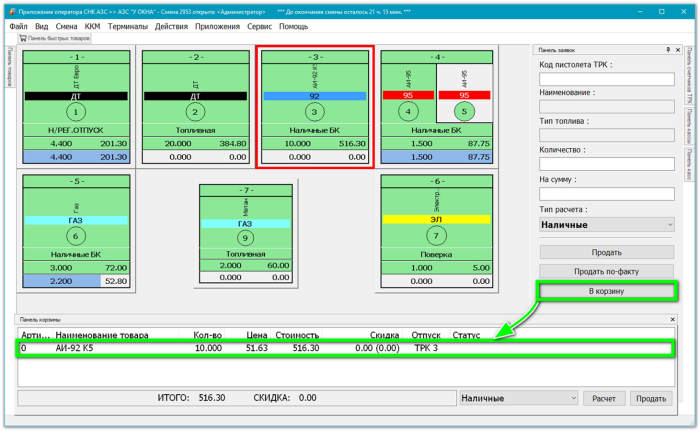This screenshot has height=431, width=700.
Task: Click the black ДТ fuel bar on pump 2
Action: tap(195, 96)
